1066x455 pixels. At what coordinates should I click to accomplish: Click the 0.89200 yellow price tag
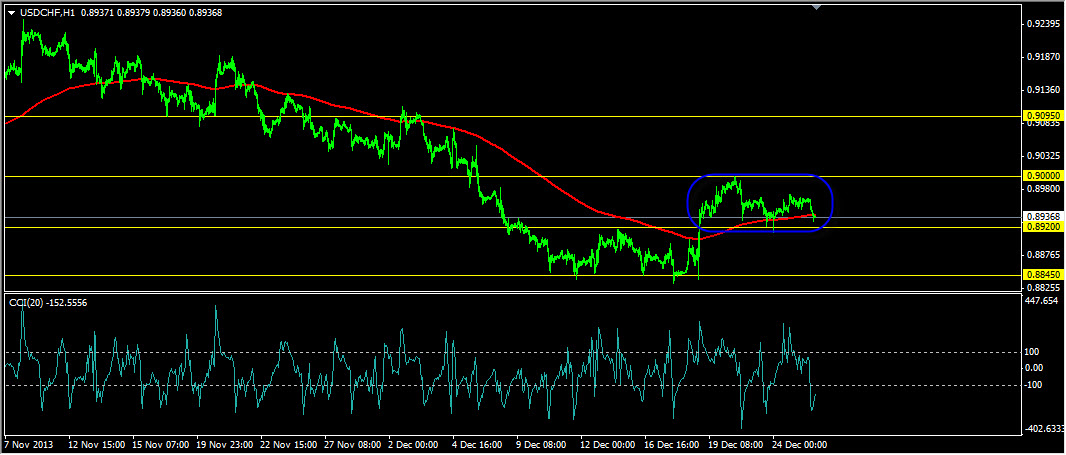pyautogui.click(x=1042, y=226)
